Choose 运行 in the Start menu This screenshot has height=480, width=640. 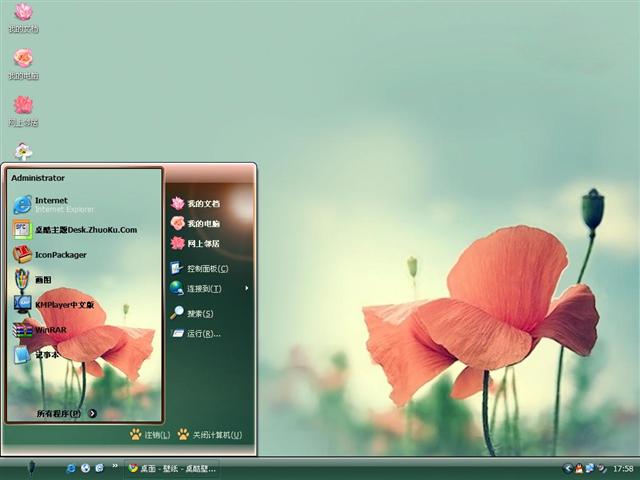pyautogui.click(x=202, y=333)
